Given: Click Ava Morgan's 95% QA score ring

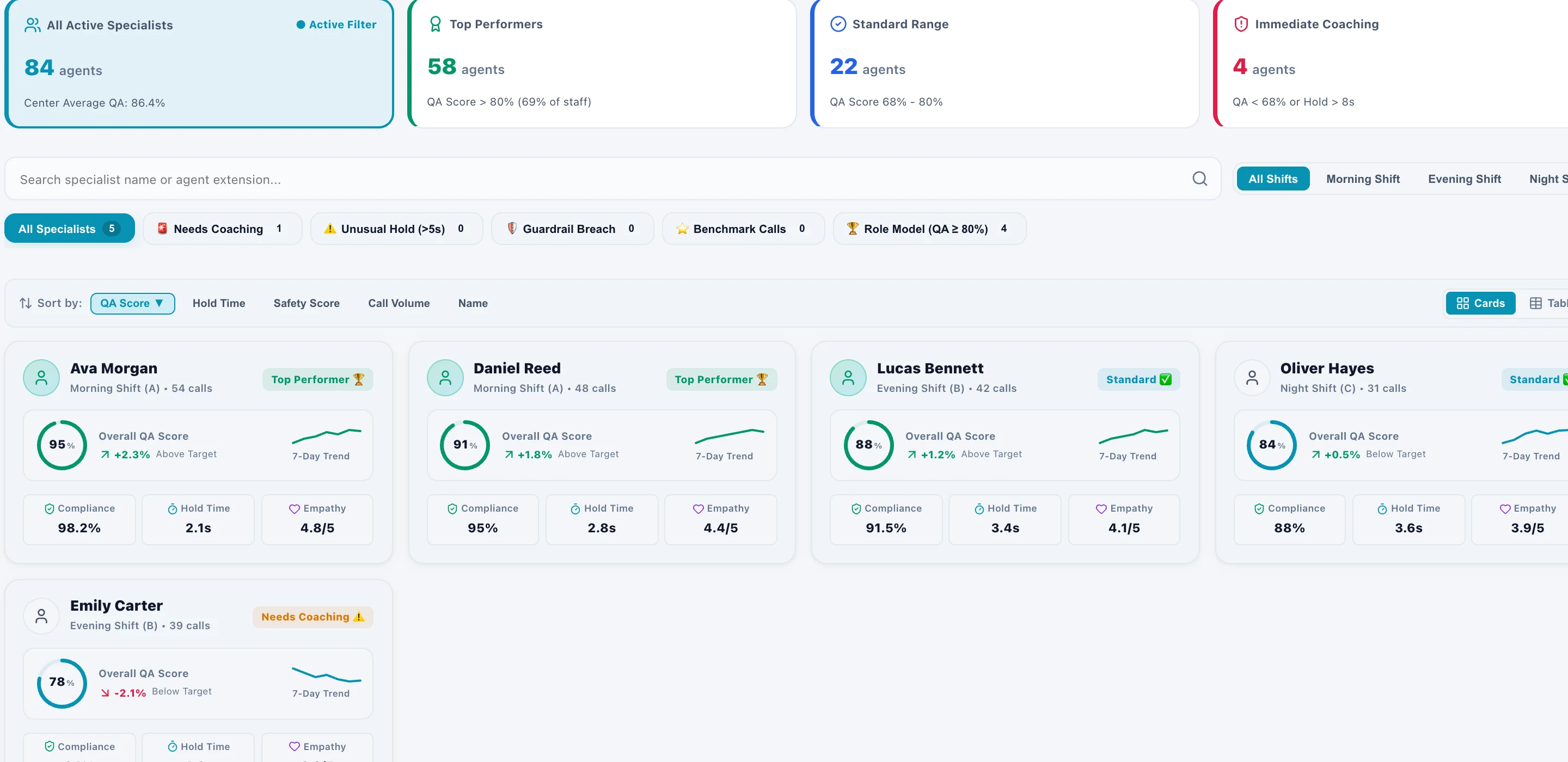Looking at the screenshot, I should coord(62,445).
